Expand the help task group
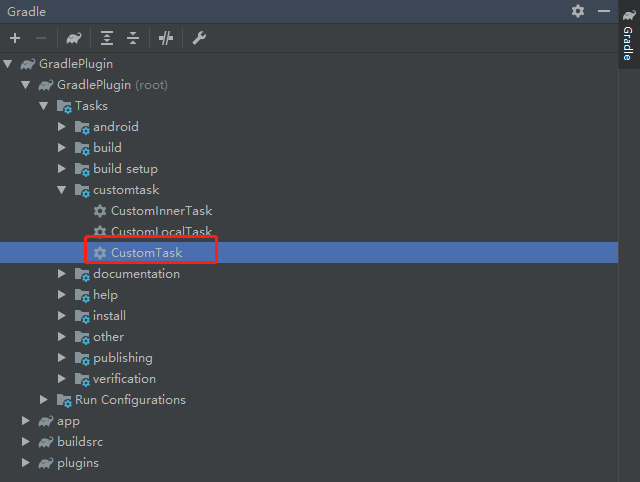This screenshot has width=640, height=482. coord(62,295)
